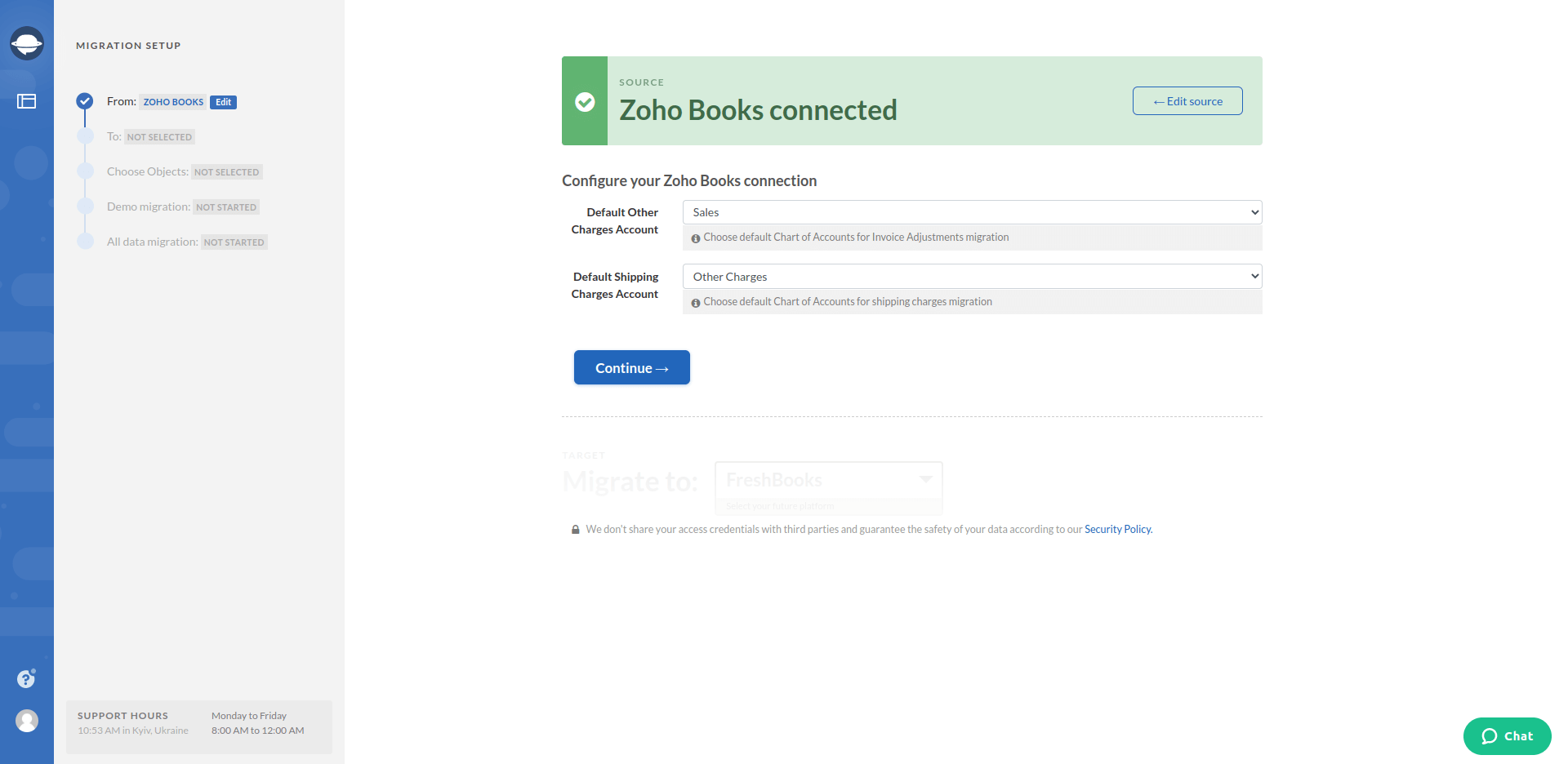Select the Choose Objects step
Image resolution: width=1568 pixels, height=764 pixels.
[184, 171]
